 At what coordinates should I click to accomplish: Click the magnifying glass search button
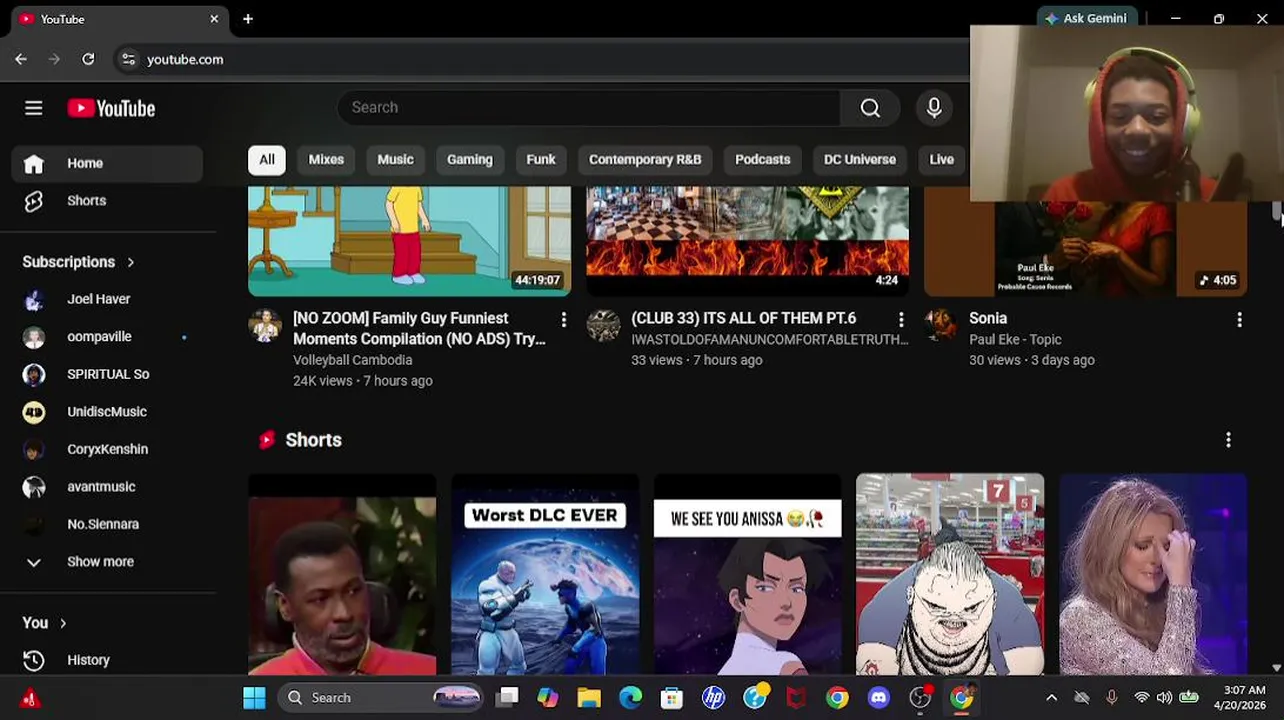870,108
